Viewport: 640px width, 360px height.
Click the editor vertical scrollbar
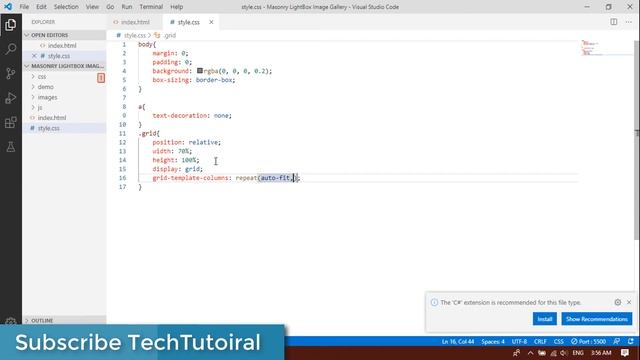(637, 140)
